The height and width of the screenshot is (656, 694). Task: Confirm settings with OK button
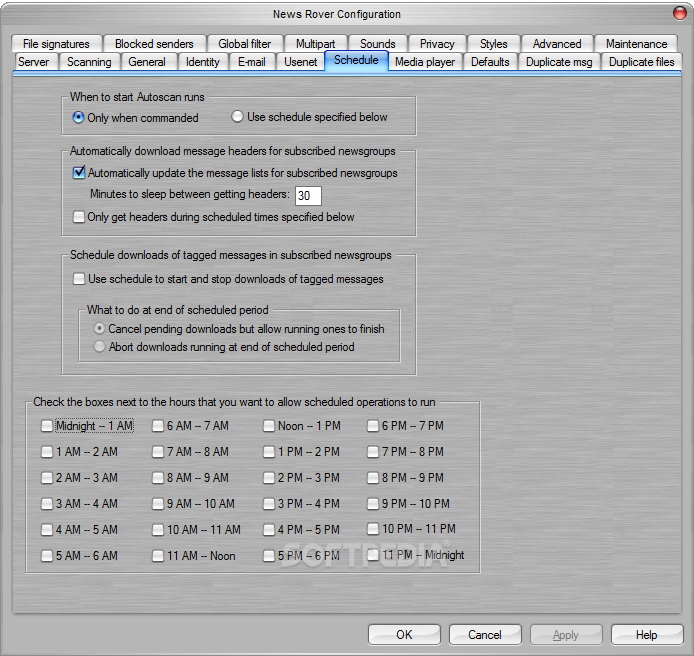pos(404,635)
